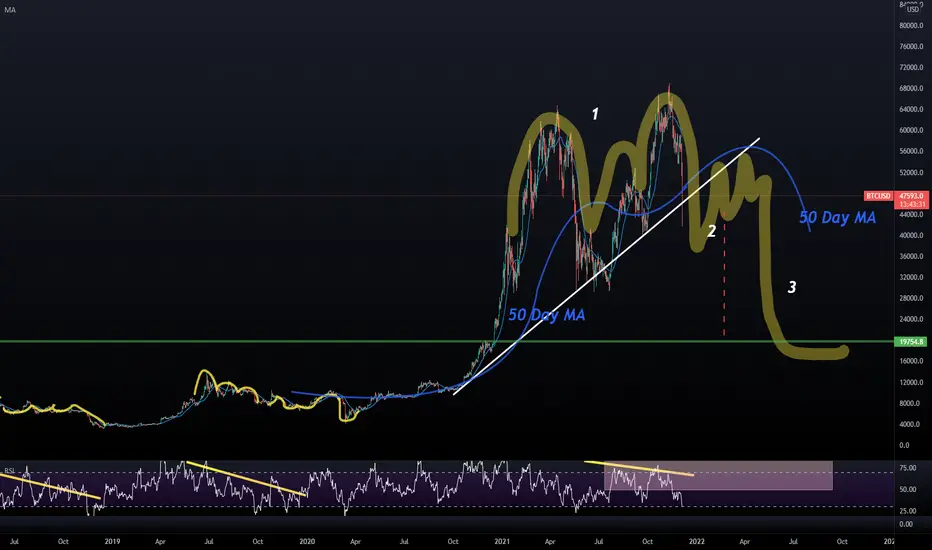Viewport: 932px width, 550px height.
Task: Click the current price label 47593.0
Action: pos(912,196)
